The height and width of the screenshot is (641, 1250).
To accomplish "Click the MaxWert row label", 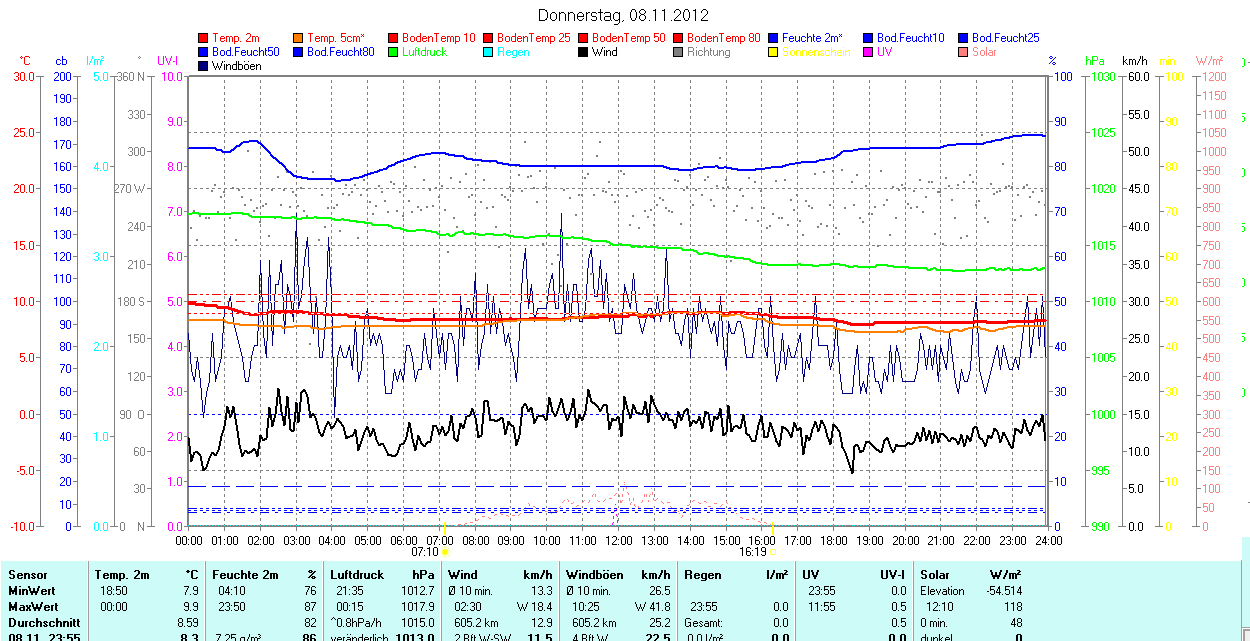I will (x=33, y=607).
